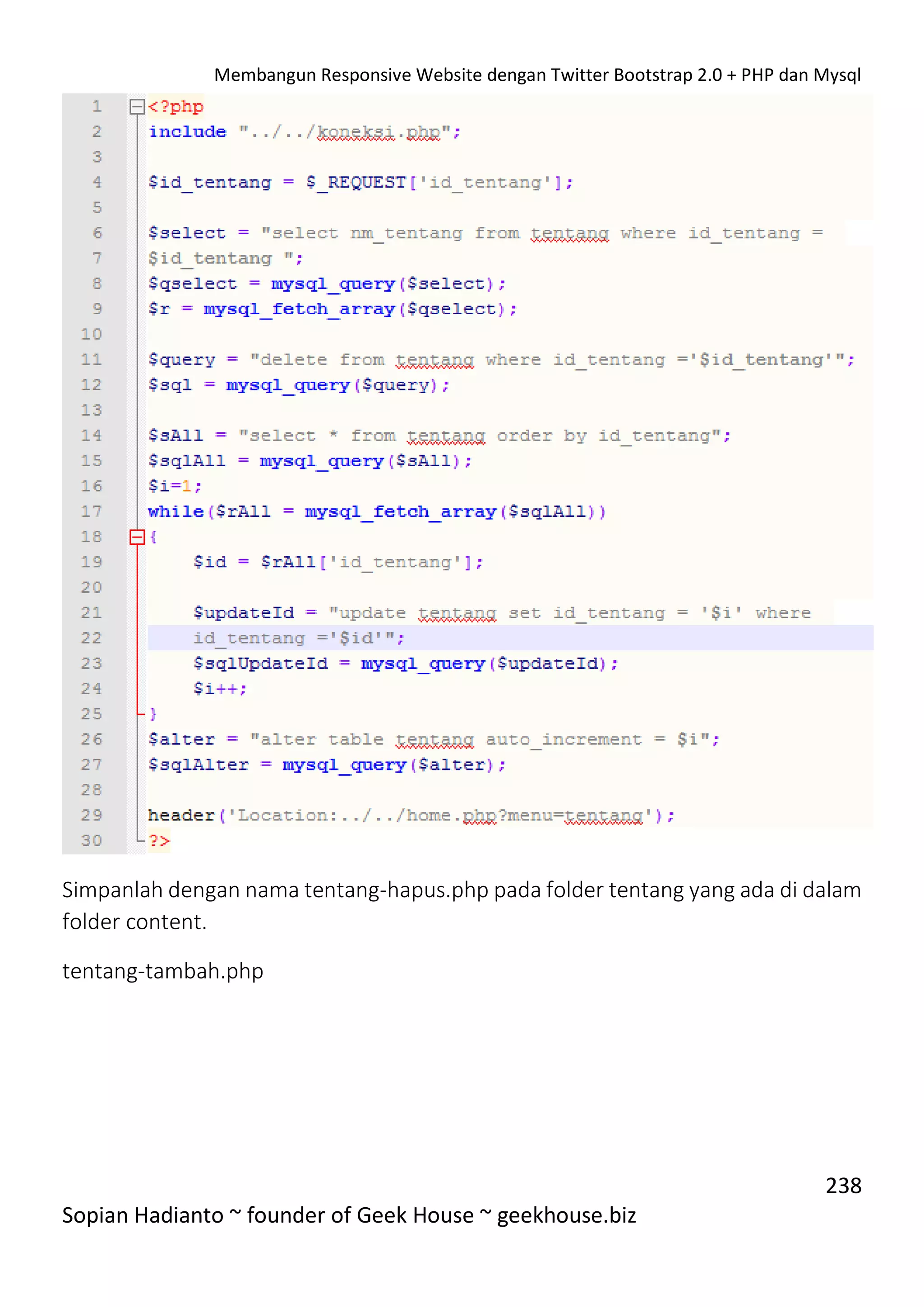
Task: Click geekhouse.biz in the footer
Action: [x=567, y=1215]
